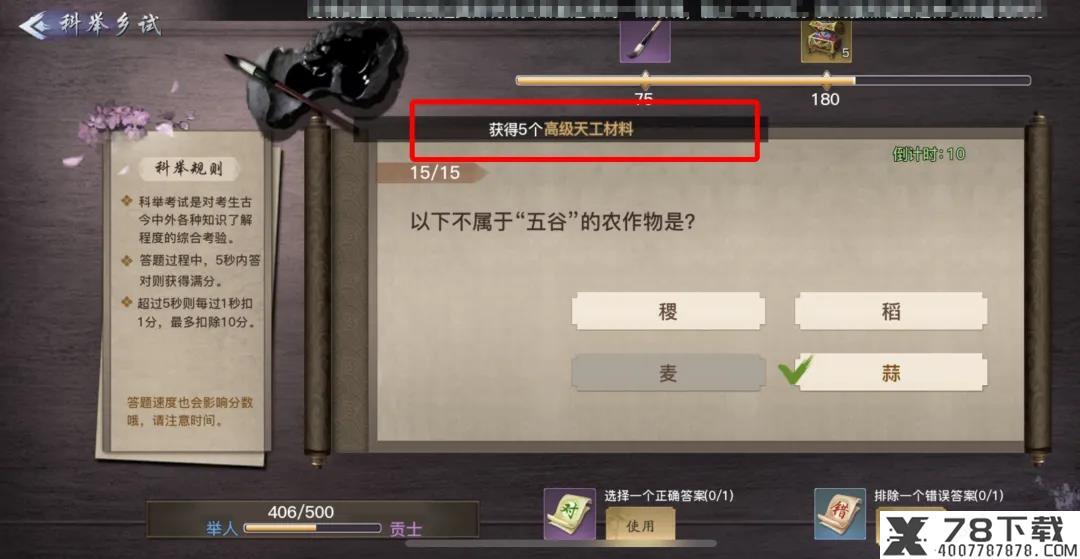Viewport: 1080px width, 559px height.
Task: Click the 对 scroll item icon
Action: [570, 514]
